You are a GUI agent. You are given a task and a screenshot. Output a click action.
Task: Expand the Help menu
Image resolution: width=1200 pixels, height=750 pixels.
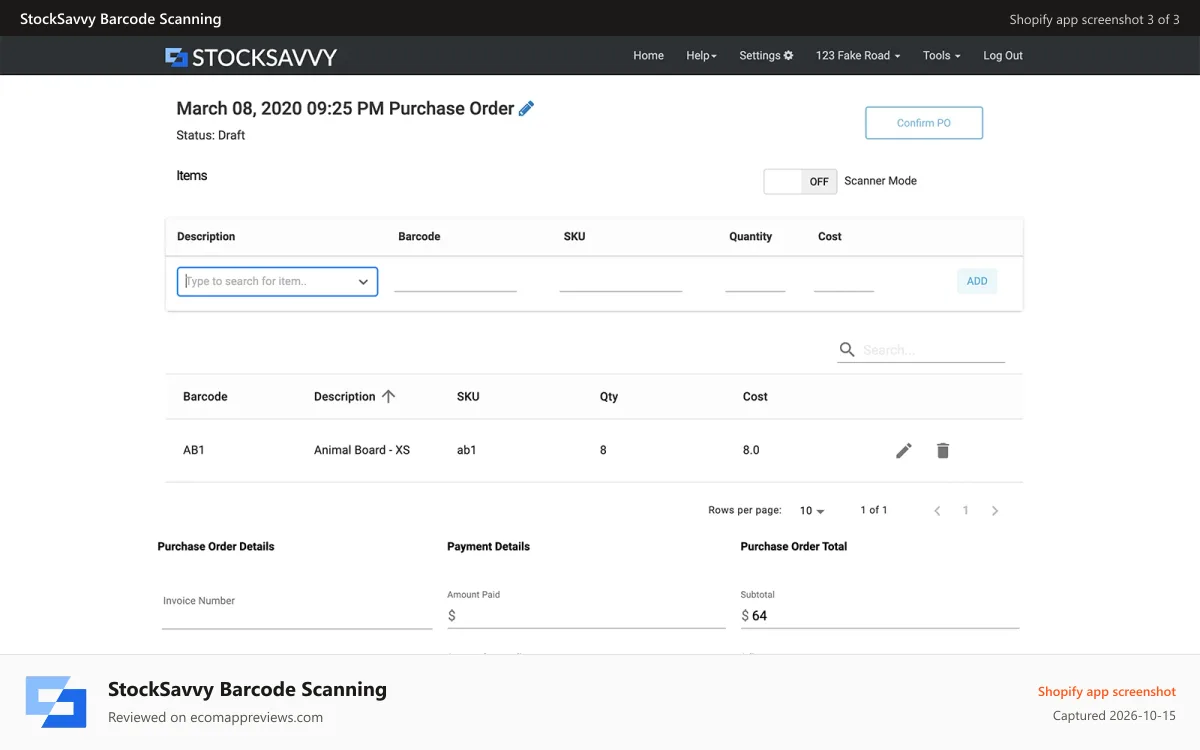(702, 56)
